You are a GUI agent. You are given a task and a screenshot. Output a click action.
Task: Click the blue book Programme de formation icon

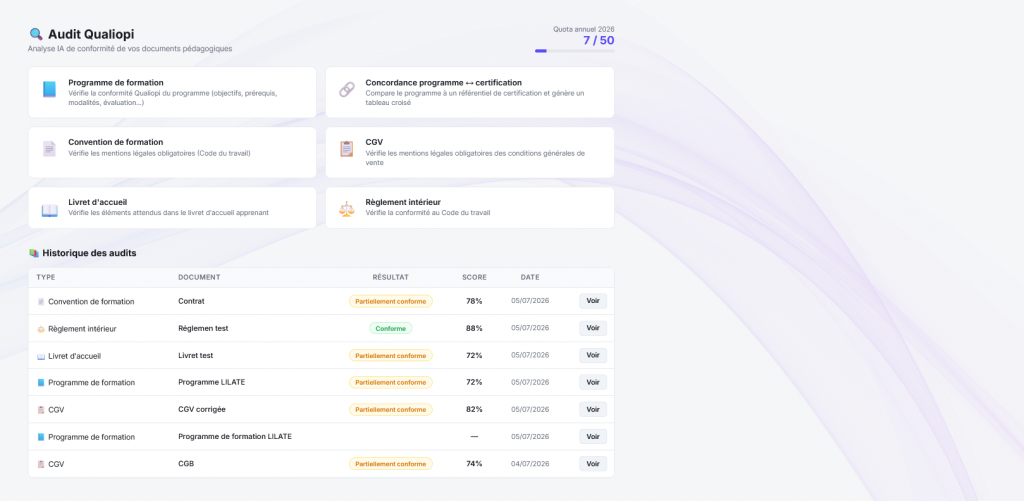[x=50, y=89]
